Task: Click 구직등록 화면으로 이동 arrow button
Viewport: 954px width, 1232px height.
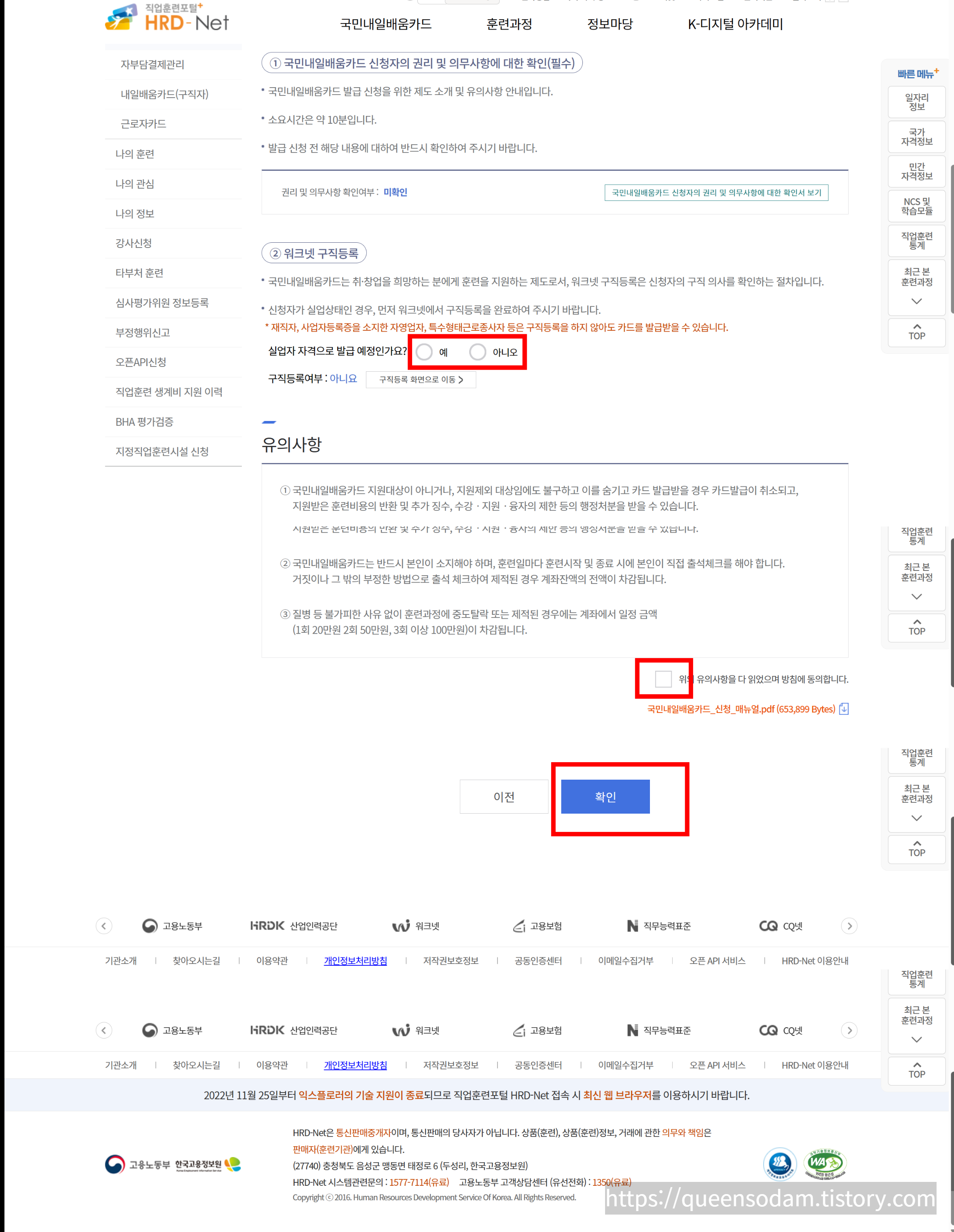Action: [x=421, y=380]
